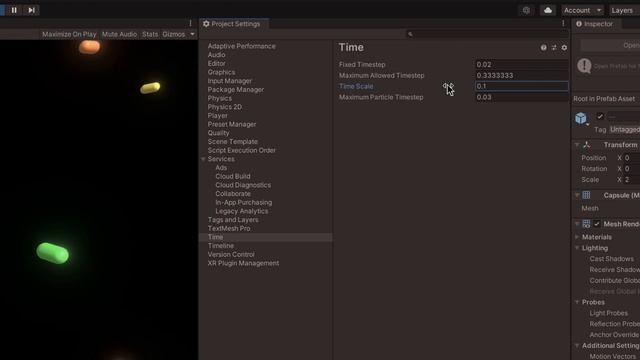640x360 pixels.
Task: Open the cloud services icon
Action: 548,10
